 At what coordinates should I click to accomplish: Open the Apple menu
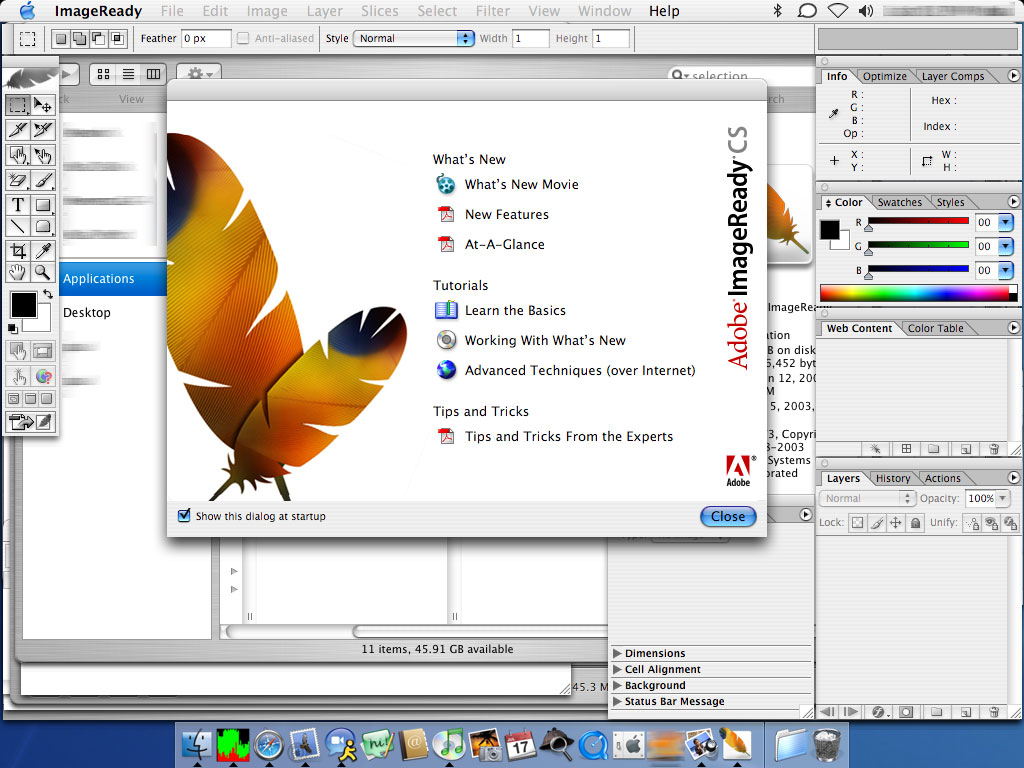[x=27, y=11]
